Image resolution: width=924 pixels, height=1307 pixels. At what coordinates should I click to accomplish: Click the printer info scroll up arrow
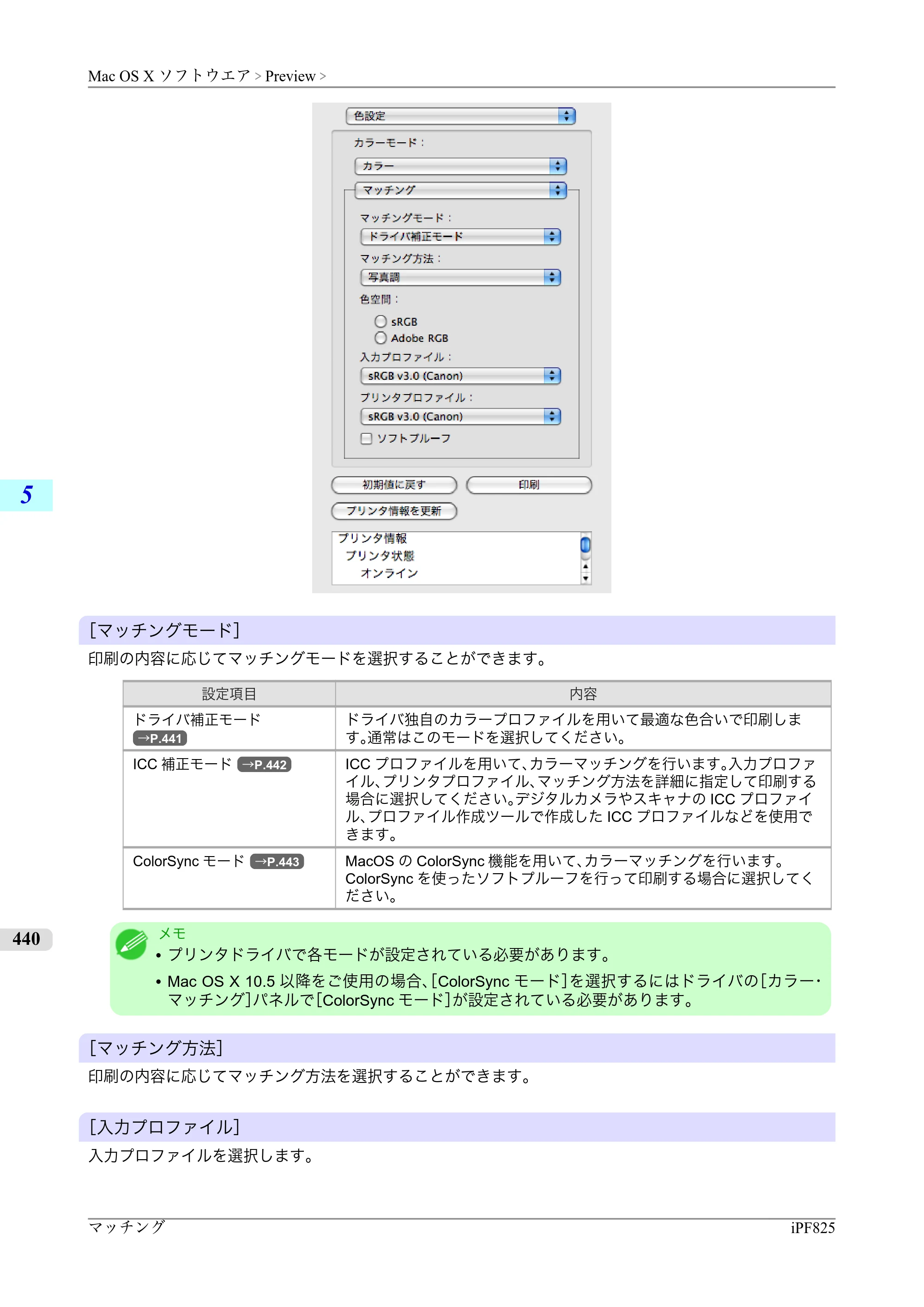pyautogui.click(x=585, y=567)
